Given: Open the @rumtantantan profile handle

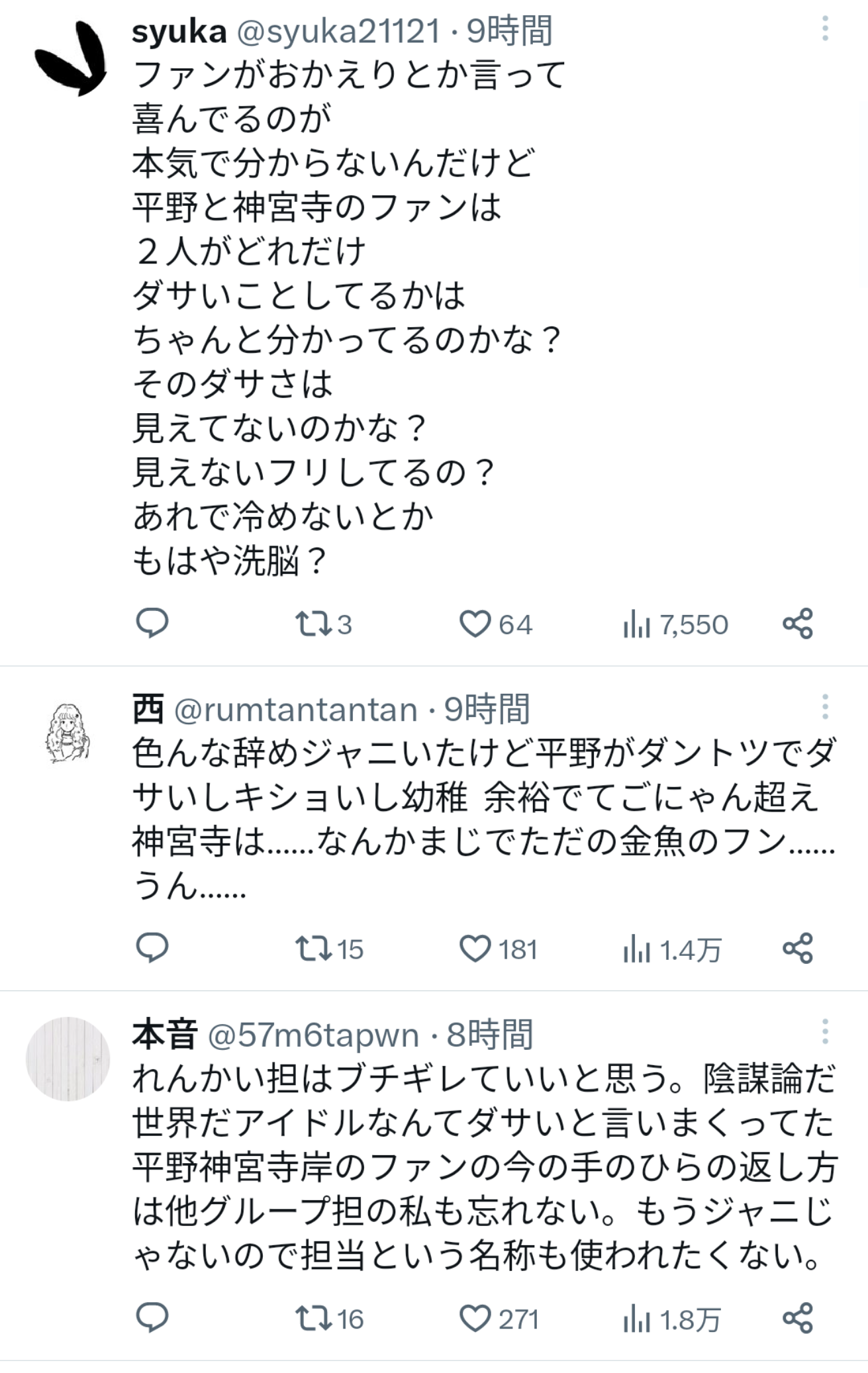Looking at the screenshot, I should click(295, 710).
